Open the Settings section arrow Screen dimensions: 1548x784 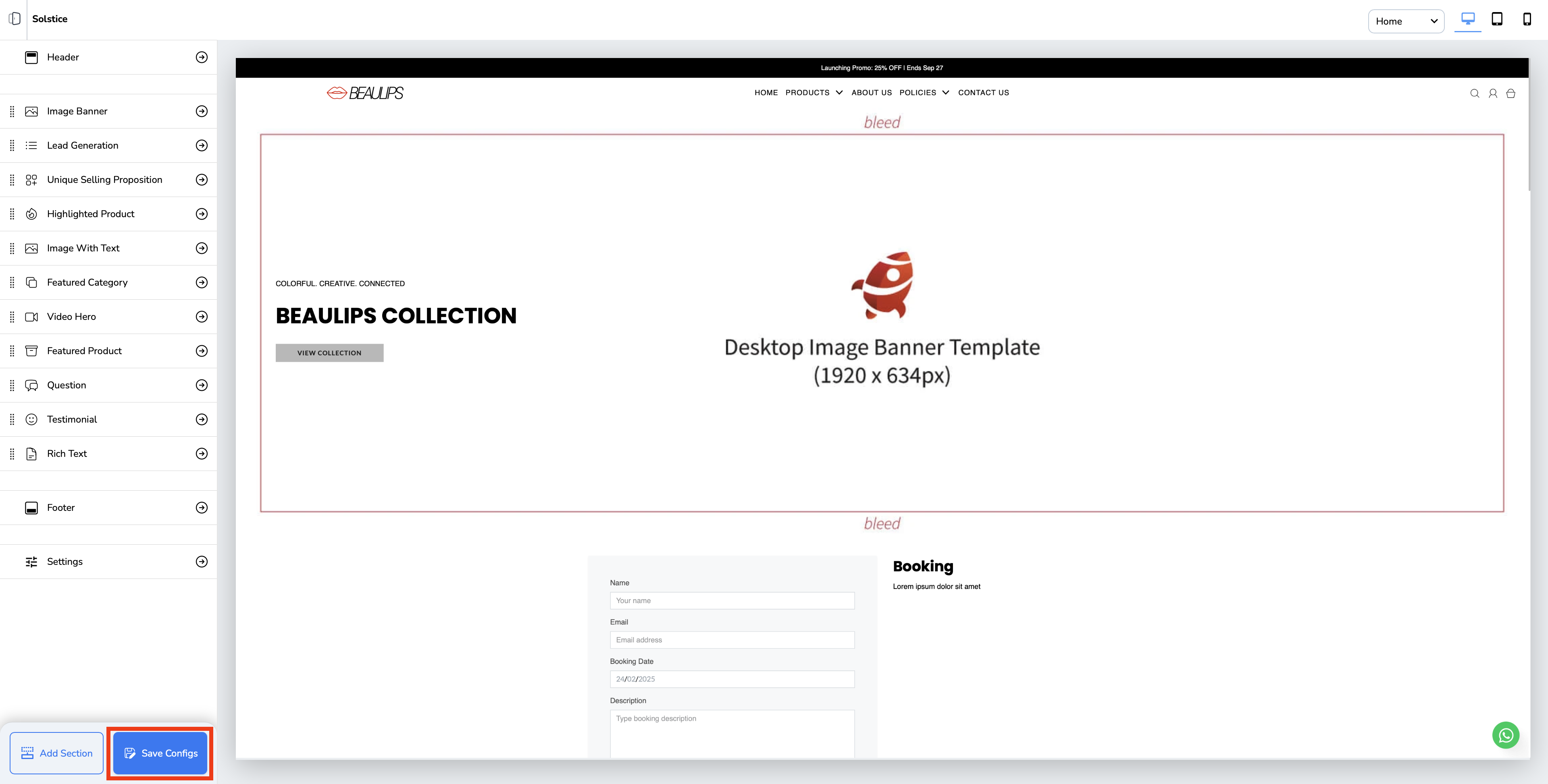tap(202, 561)
